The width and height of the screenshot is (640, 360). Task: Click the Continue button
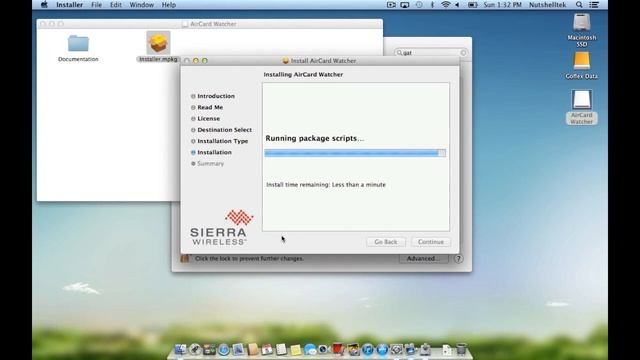pyautogui.click(x=431, y=242)
